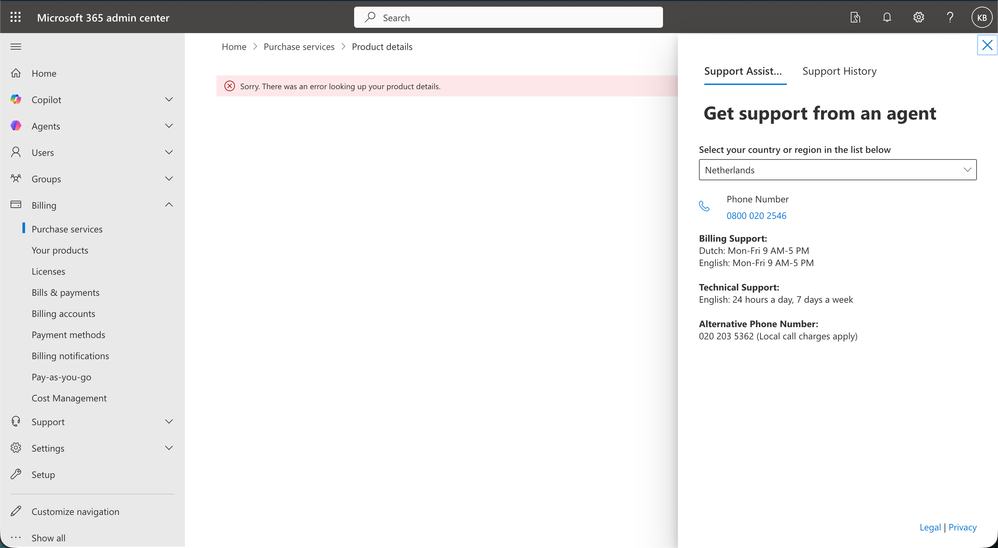The height and width of the screenshot is (548, 998).
Task: Open the help question mark icon
Action: tap(950, 18)
